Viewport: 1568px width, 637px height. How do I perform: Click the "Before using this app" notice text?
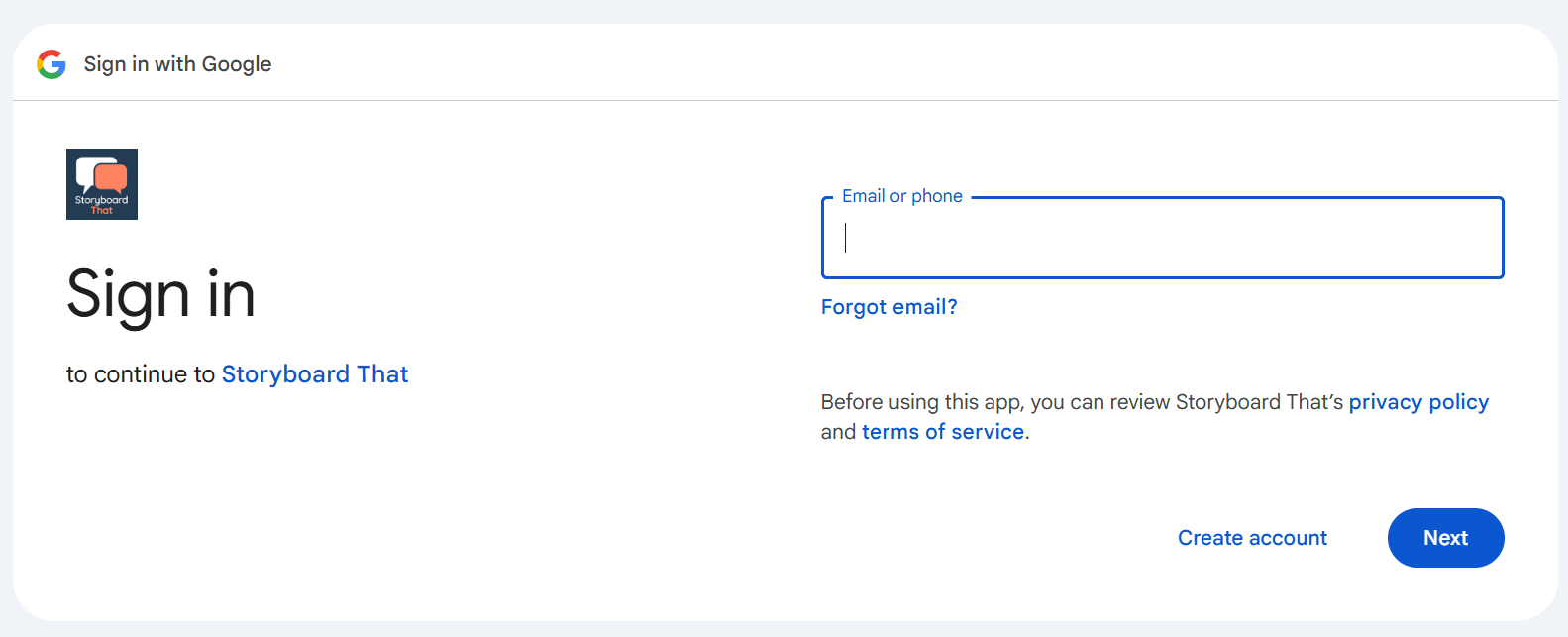click(x=1080, y=402)
